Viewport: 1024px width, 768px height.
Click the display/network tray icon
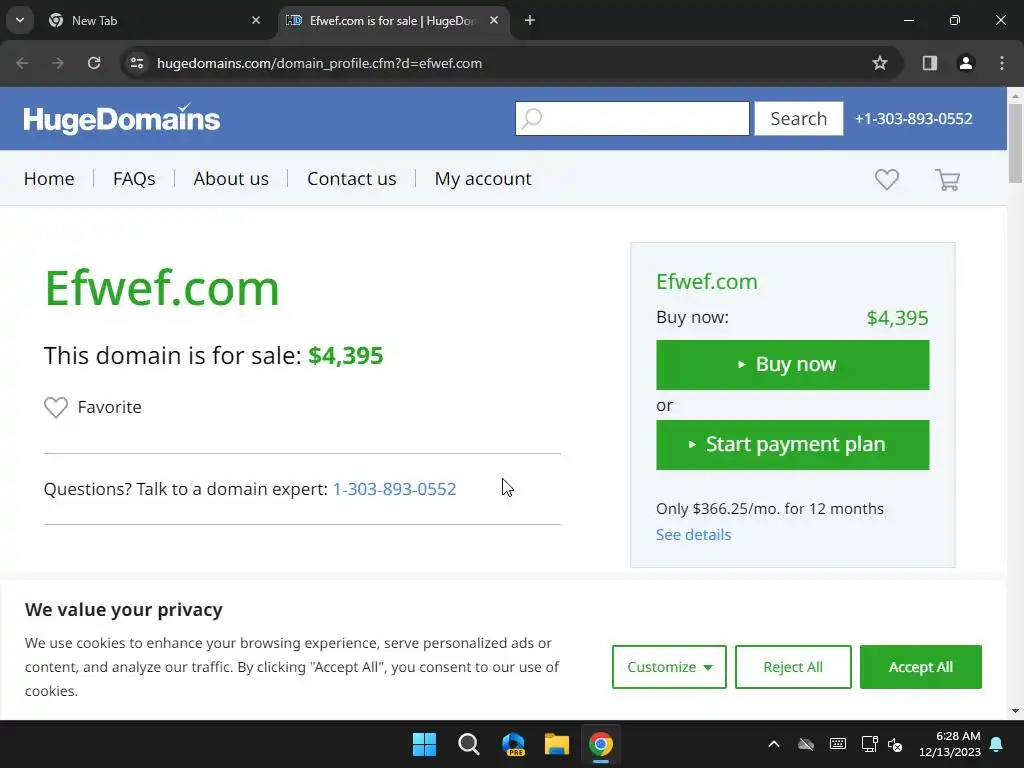pyautogui.click(x=869, y=744)
